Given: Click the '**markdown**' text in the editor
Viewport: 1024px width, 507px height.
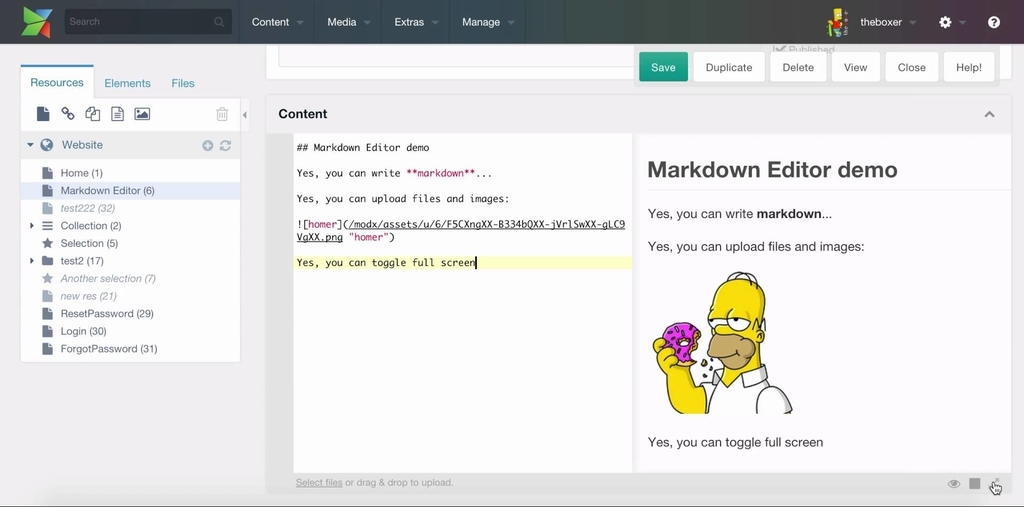Looking at the screenshot, I should click(x=440, y=173).
